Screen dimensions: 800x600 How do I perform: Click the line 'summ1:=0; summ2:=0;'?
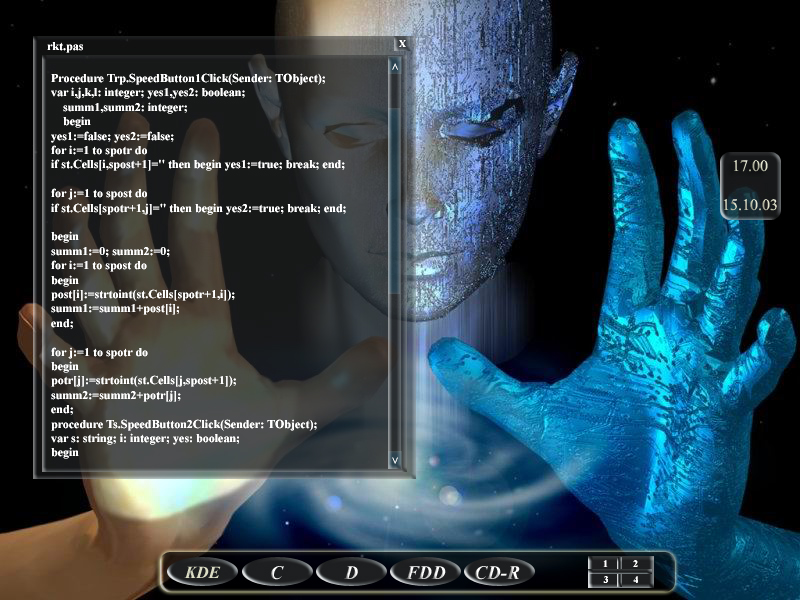click(x=110, y=251)
